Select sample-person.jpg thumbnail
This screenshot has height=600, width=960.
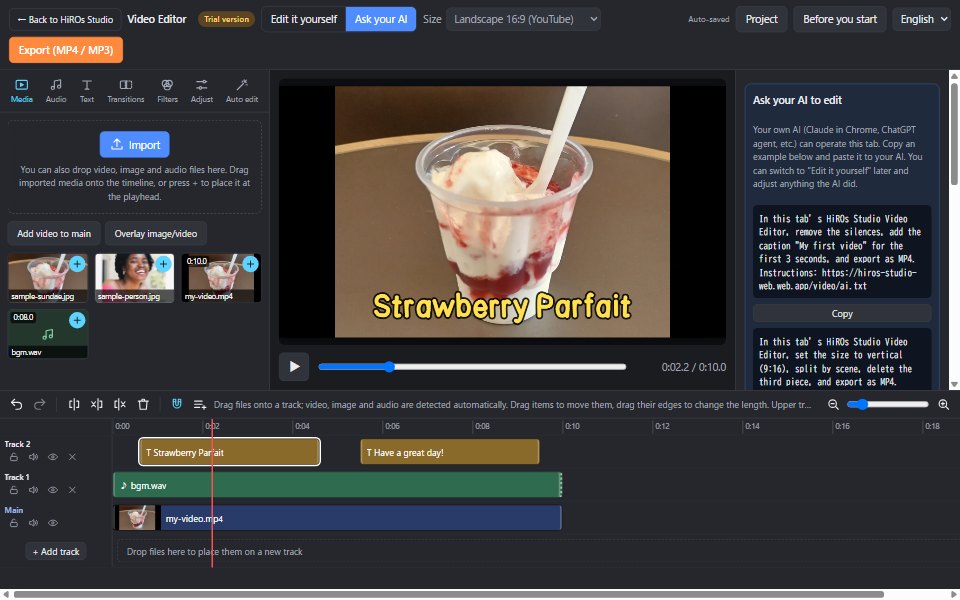click(135, 278)
